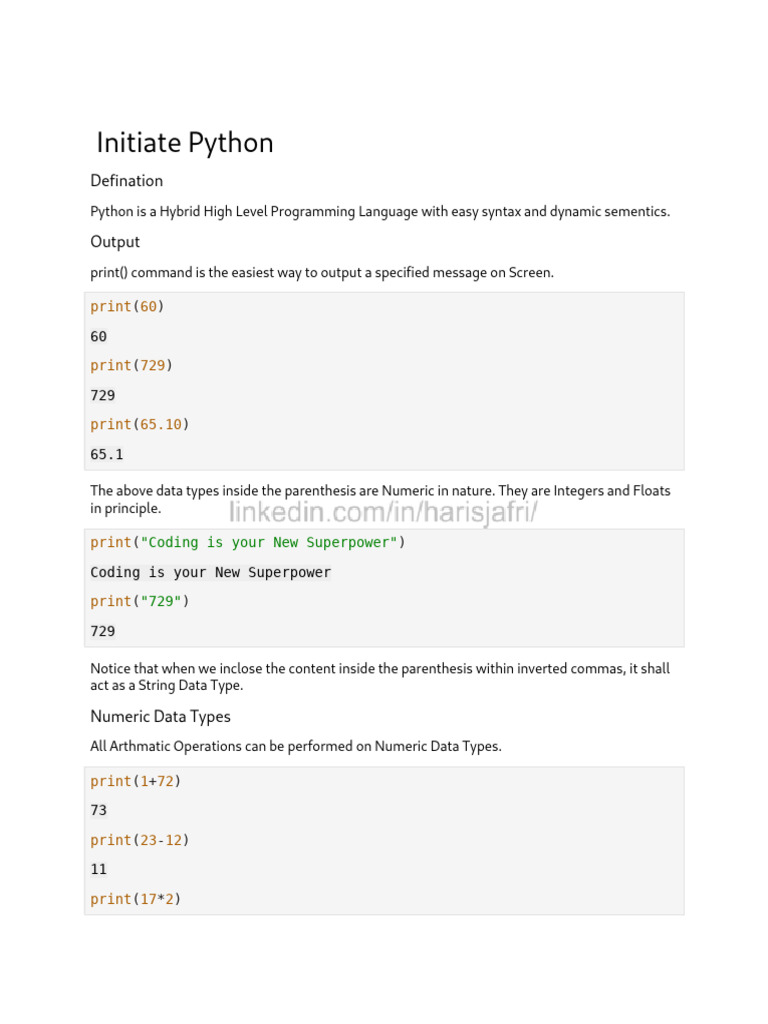Viewport: 768px width, 1024px height.
Task: Click the print("729") string code line
Action: 139,602
